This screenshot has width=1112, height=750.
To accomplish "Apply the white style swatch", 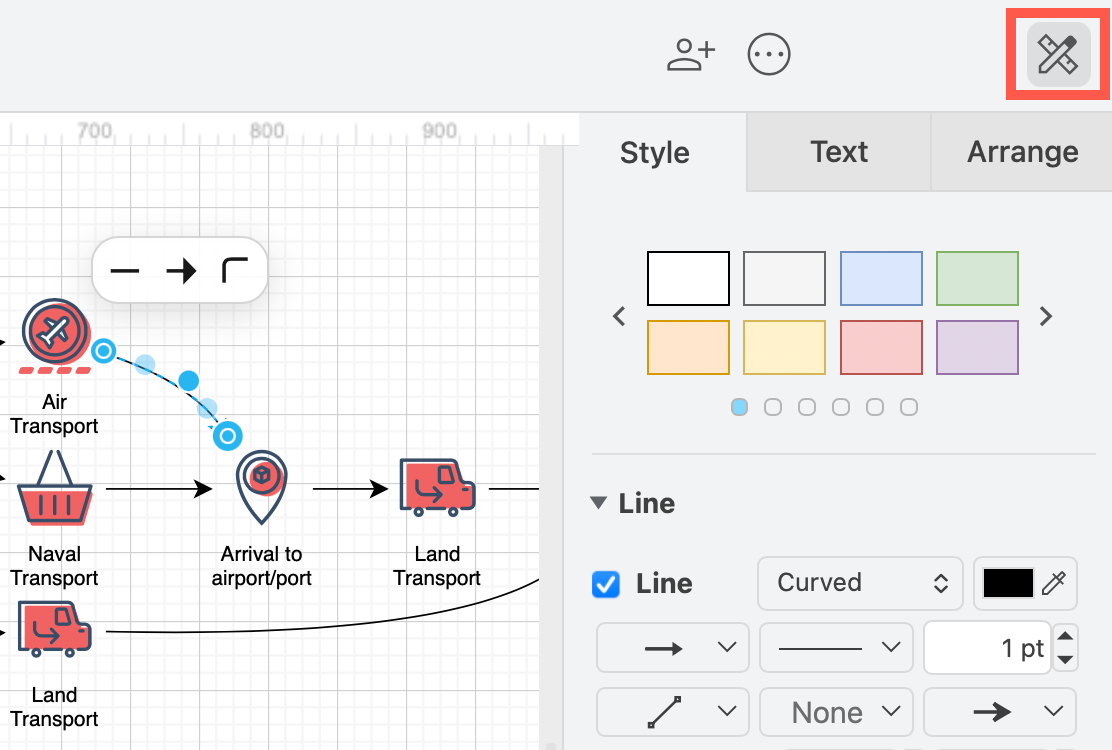I will (x=688, y=279).
